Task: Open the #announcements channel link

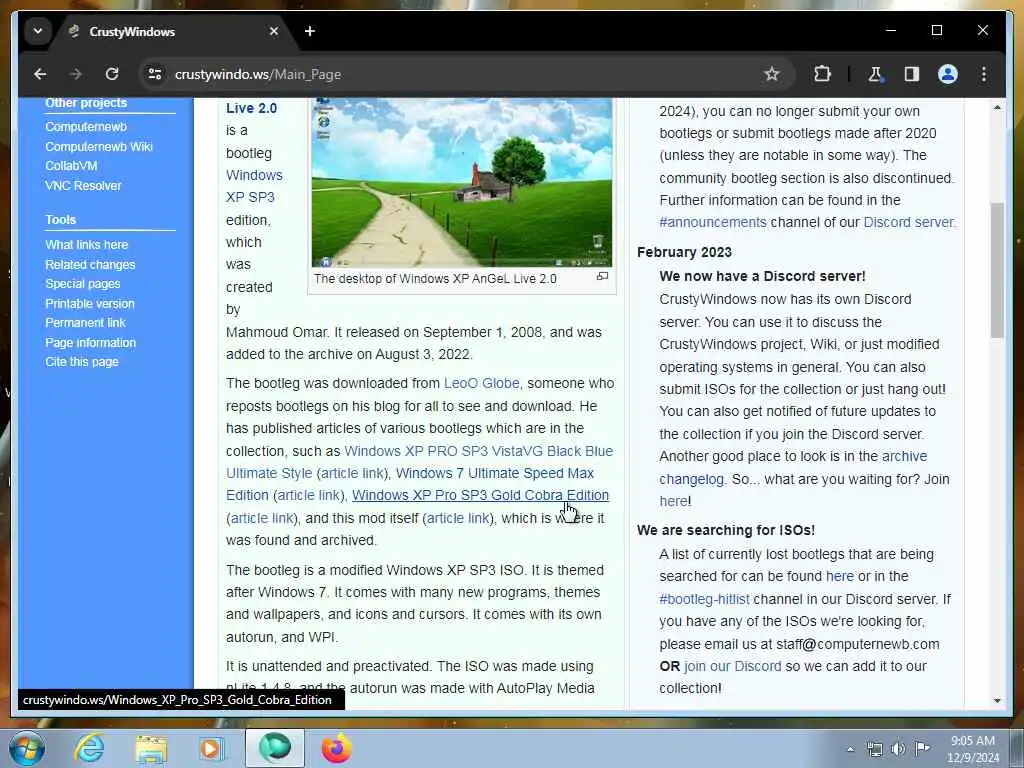Action: point(712,223)
